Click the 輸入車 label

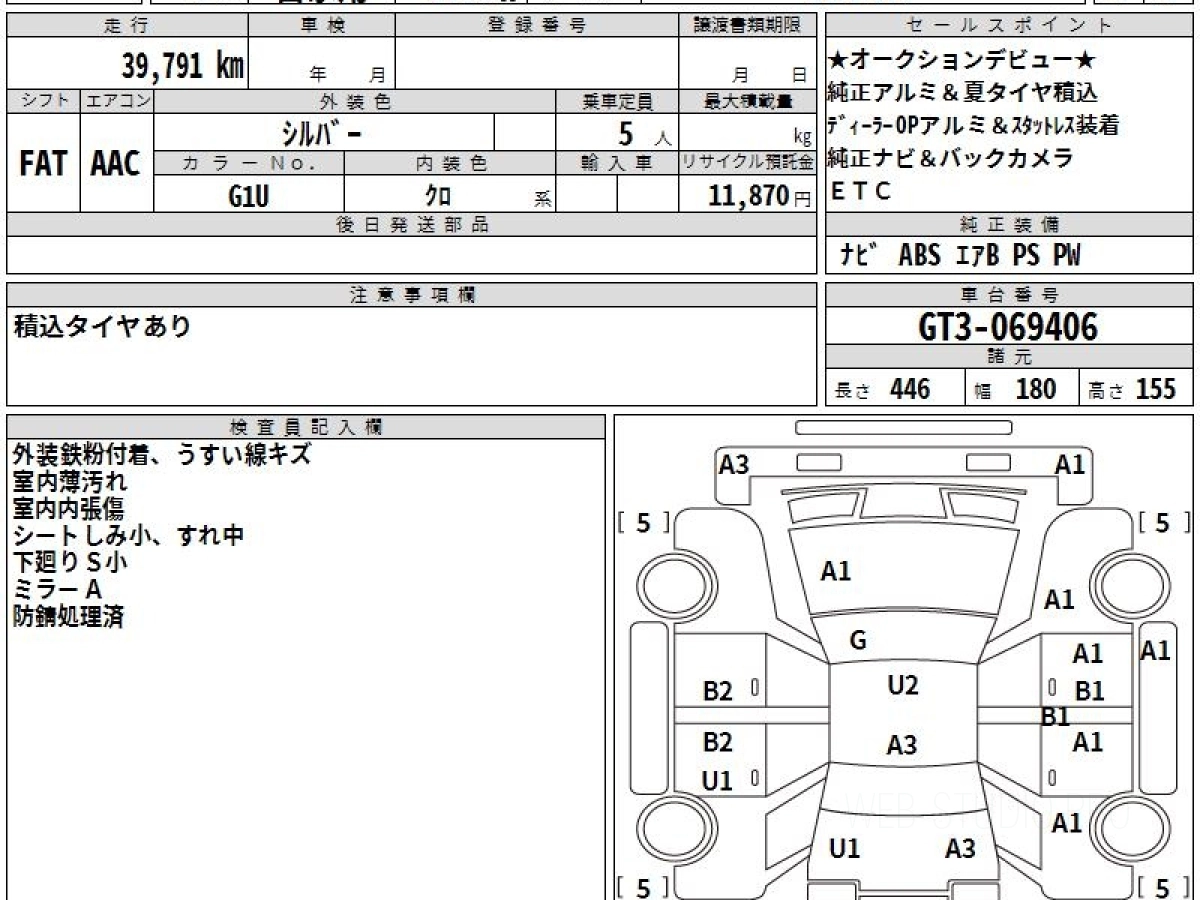[x=617, y=163]
